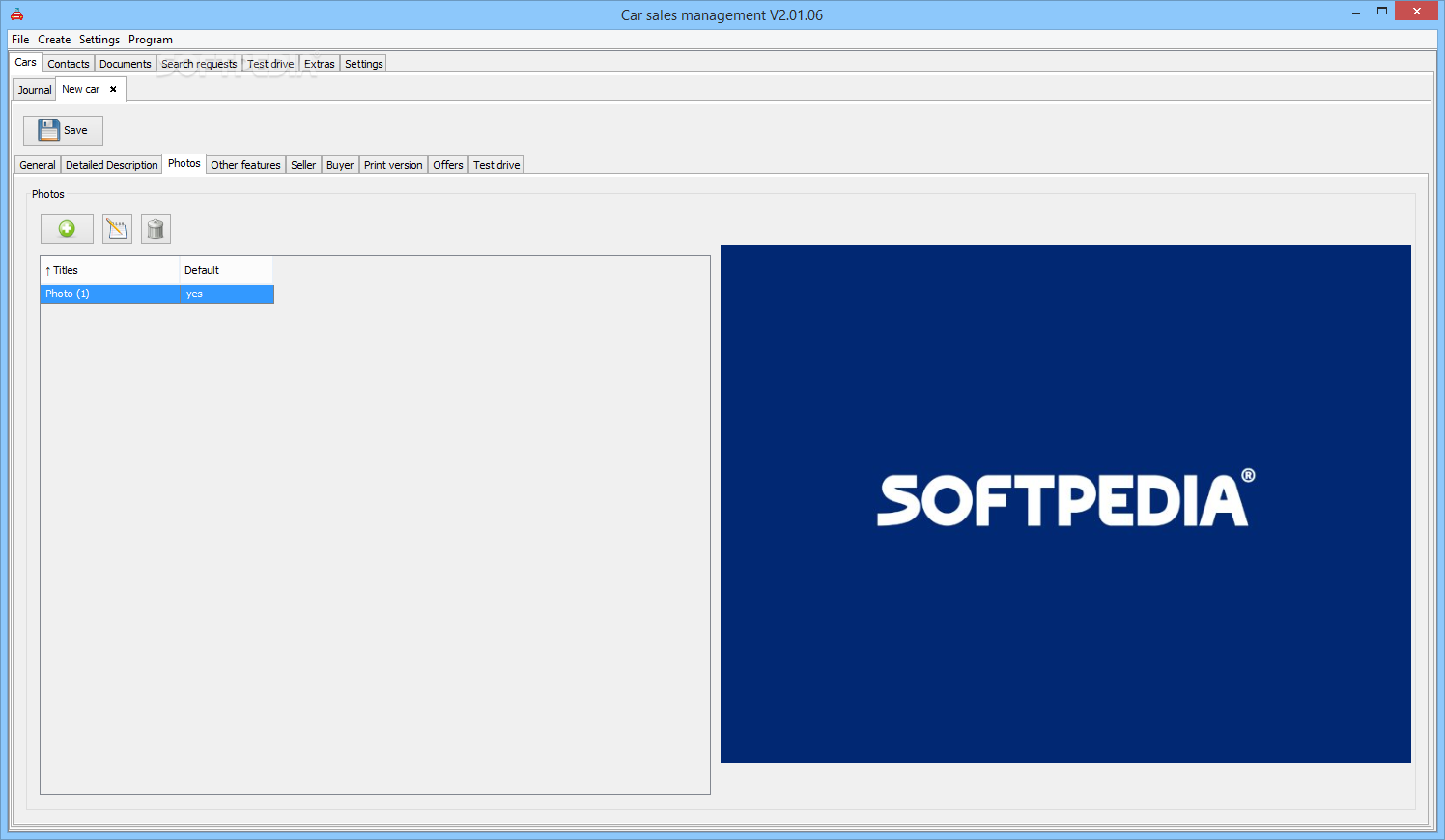The height and width of the screenshot is (840, 1445).
Task: Click the delete photo trash icon
Action: pyautogui.click(x=156, y=229)
